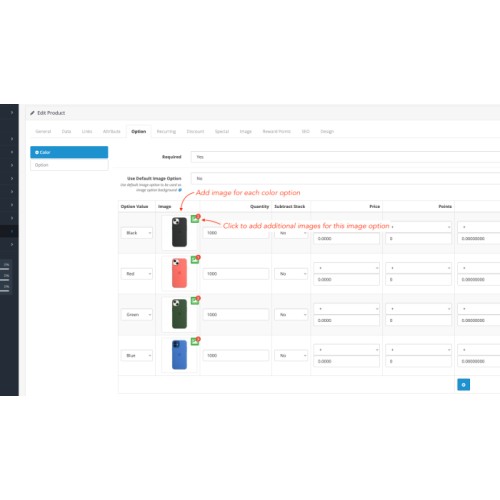Switch to the General tab

tap(43, 131)
